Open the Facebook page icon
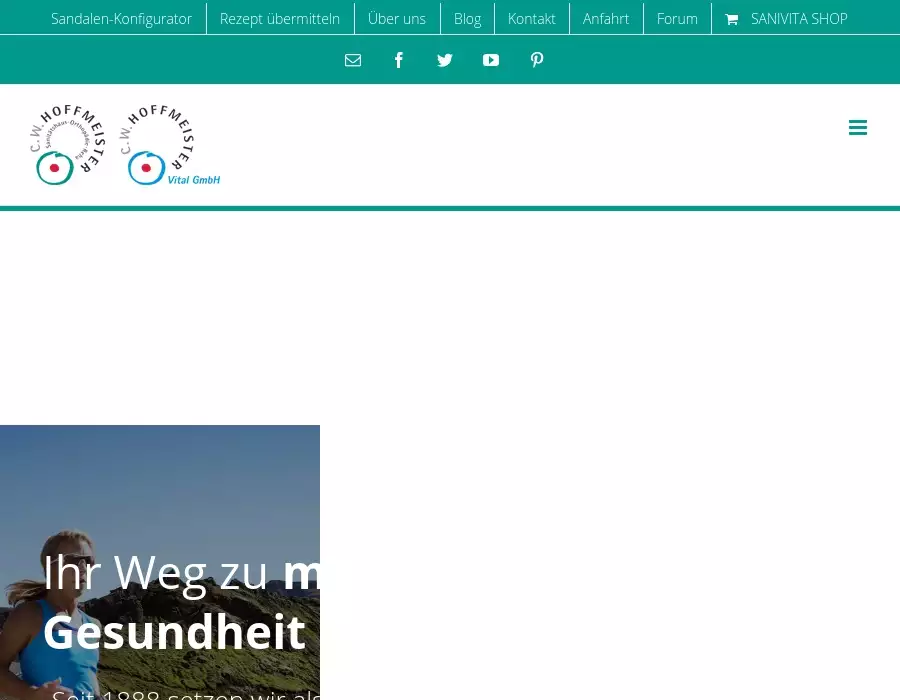 point(399,60)
